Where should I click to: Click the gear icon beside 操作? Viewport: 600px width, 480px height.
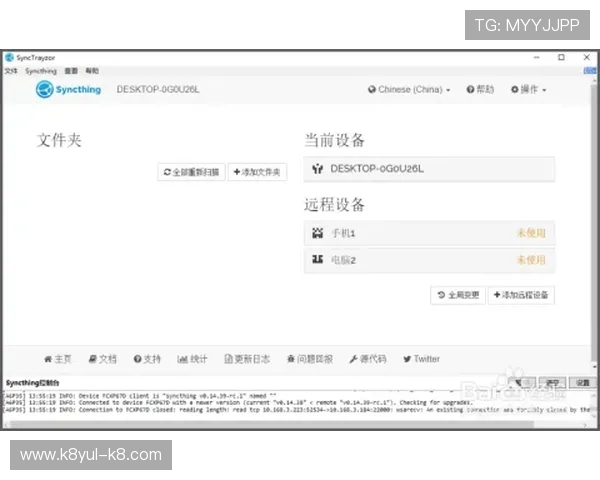[515, 90]
